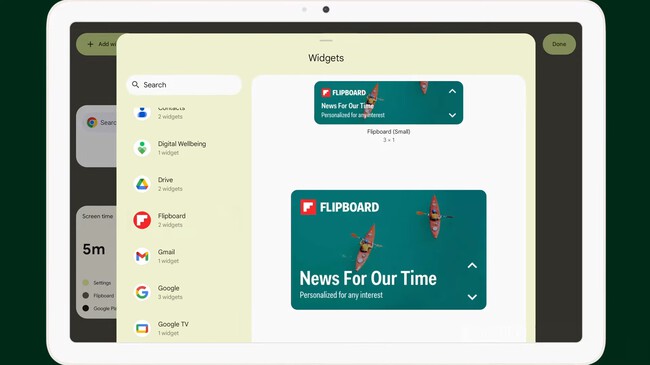
Task: Choose the Flipboard app icon in the list
Action: pyautogui.click(x=142, y=220)
